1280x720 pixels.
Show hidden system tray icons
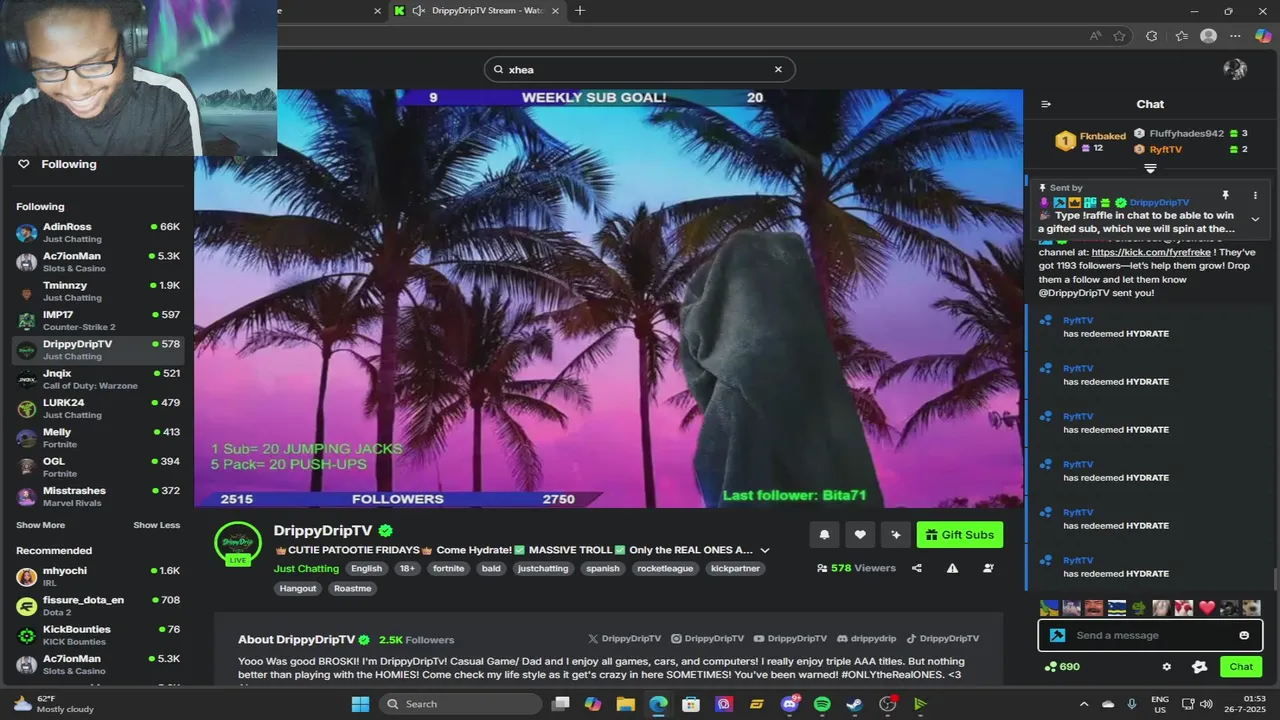click(x=1084, y=704)
